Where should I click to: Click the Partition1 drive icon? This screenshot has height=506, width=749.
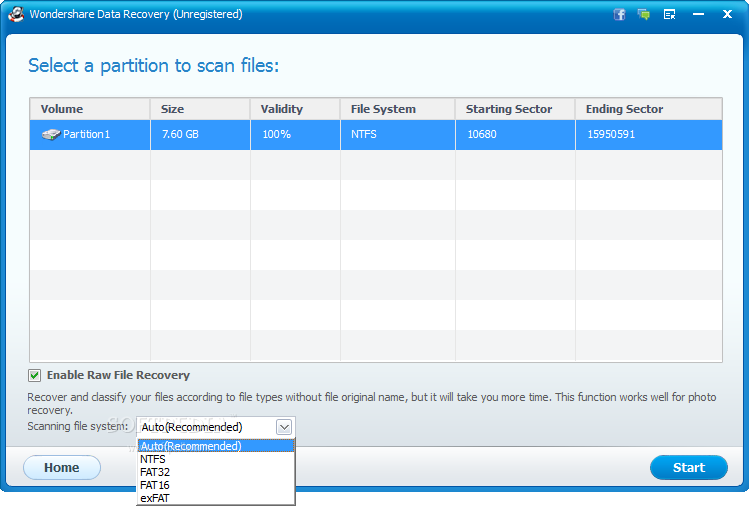pyautogui.click(x=51, y=134)
